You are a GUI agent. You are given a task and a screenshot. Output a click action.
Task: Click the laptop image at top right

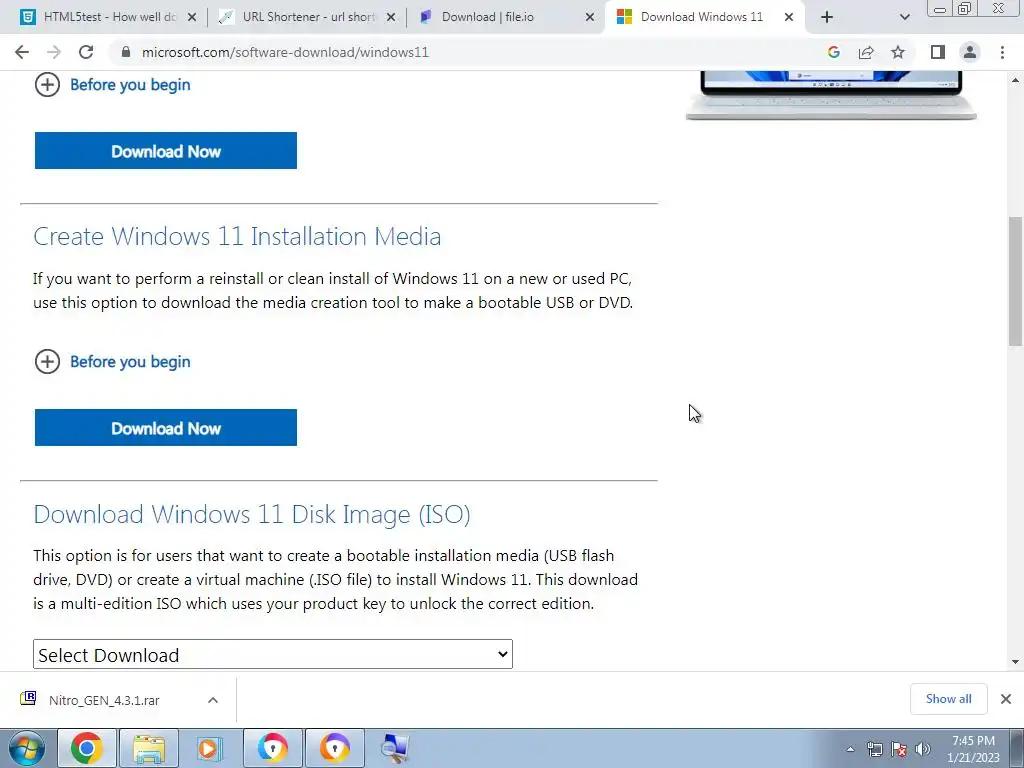831,95
